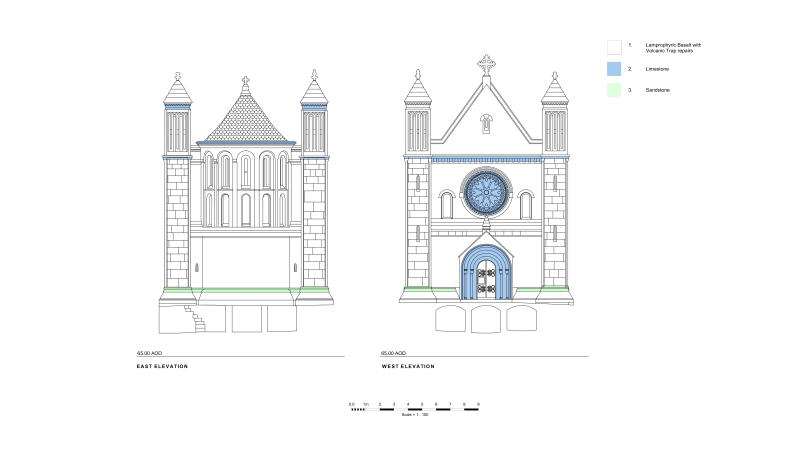Click the datum level text under the east elevation

[x=149, y=353]
